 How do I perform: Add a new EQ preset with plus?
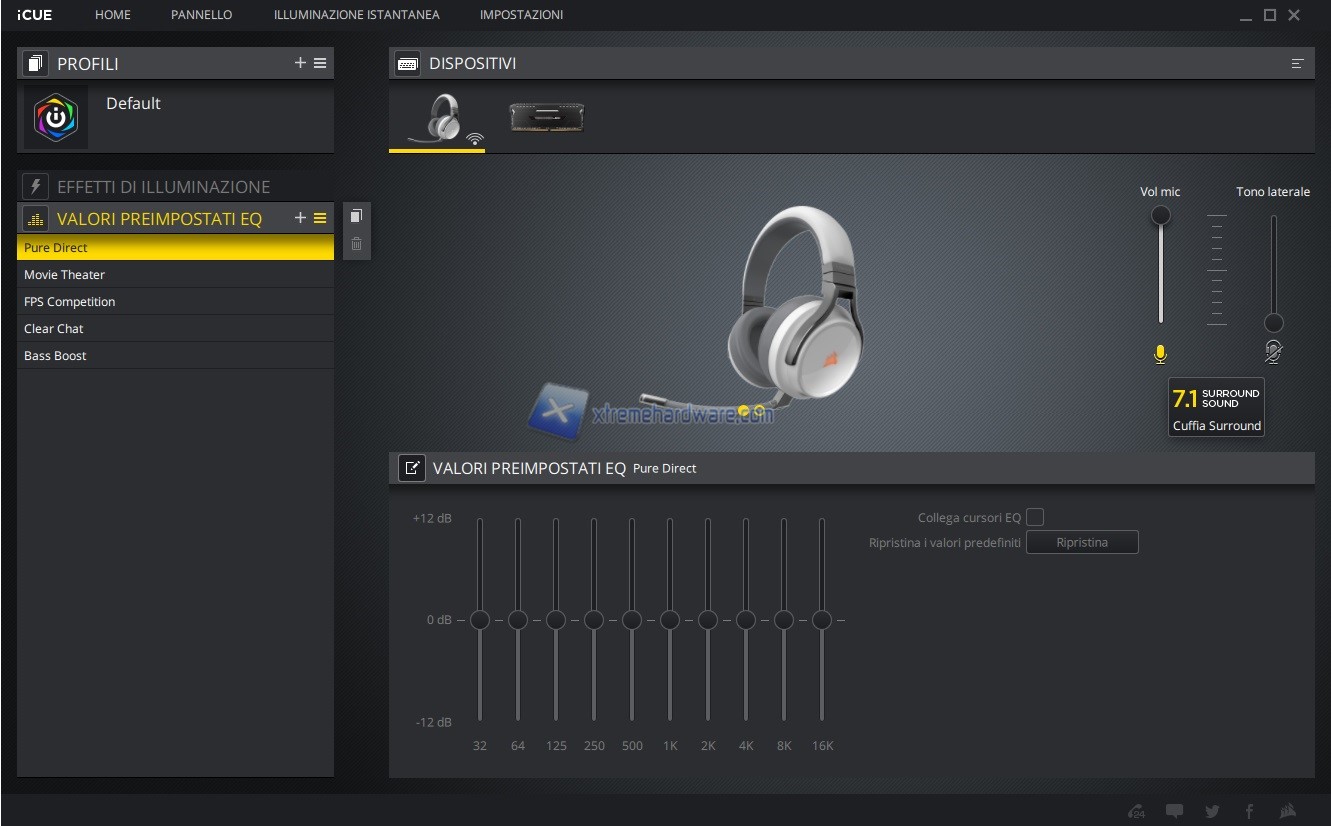tap(300, 218)
